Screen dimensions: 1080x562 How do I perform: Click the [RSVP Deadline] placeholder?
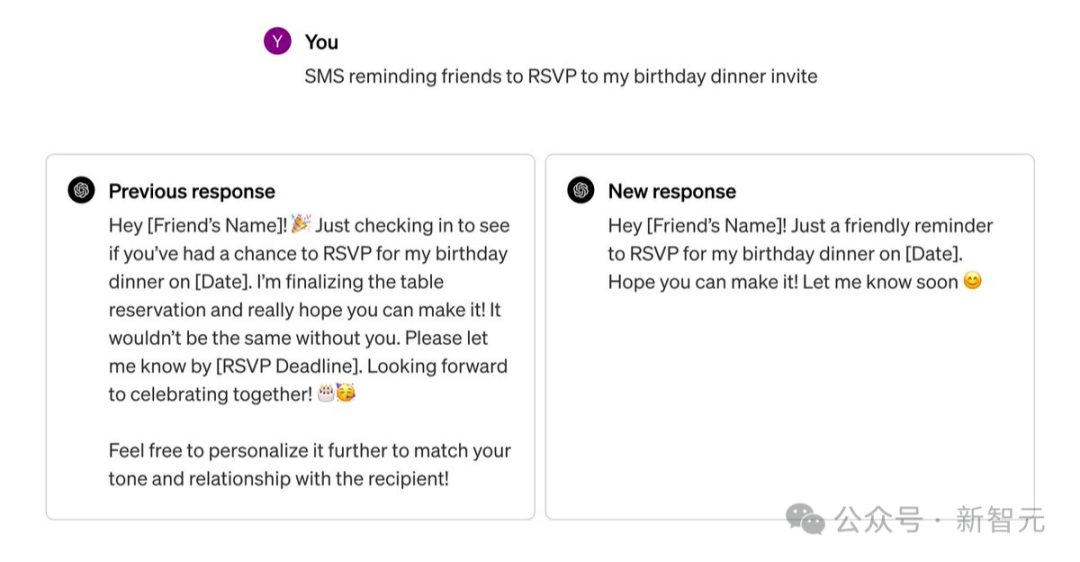[275, 366]
